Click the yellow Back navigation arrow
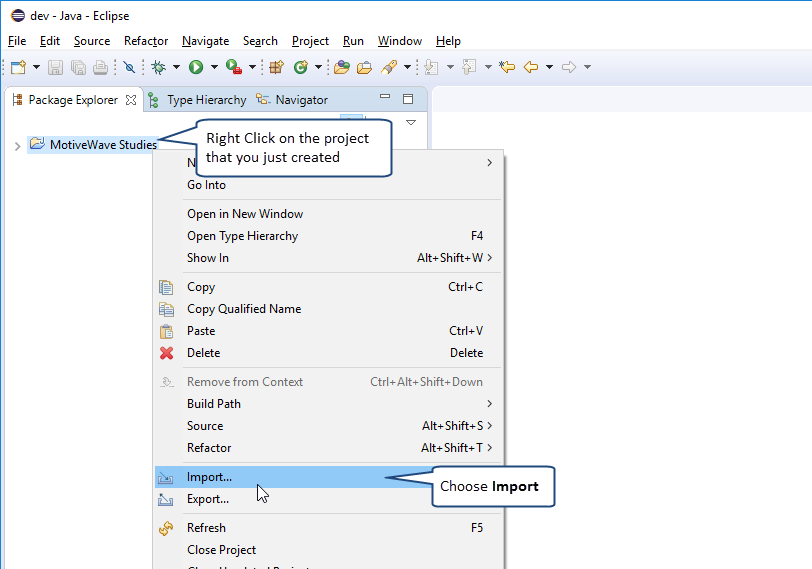 click(530, 67)
